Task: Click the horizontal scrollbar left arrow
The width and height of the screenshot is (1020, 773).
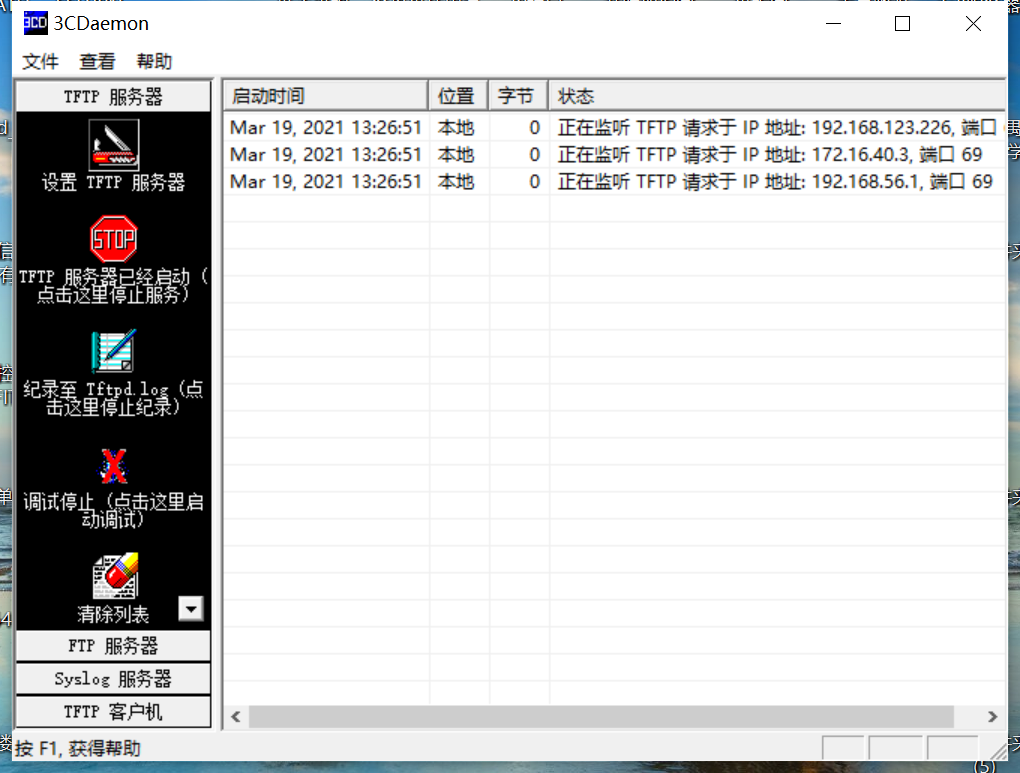Action: 236,716
